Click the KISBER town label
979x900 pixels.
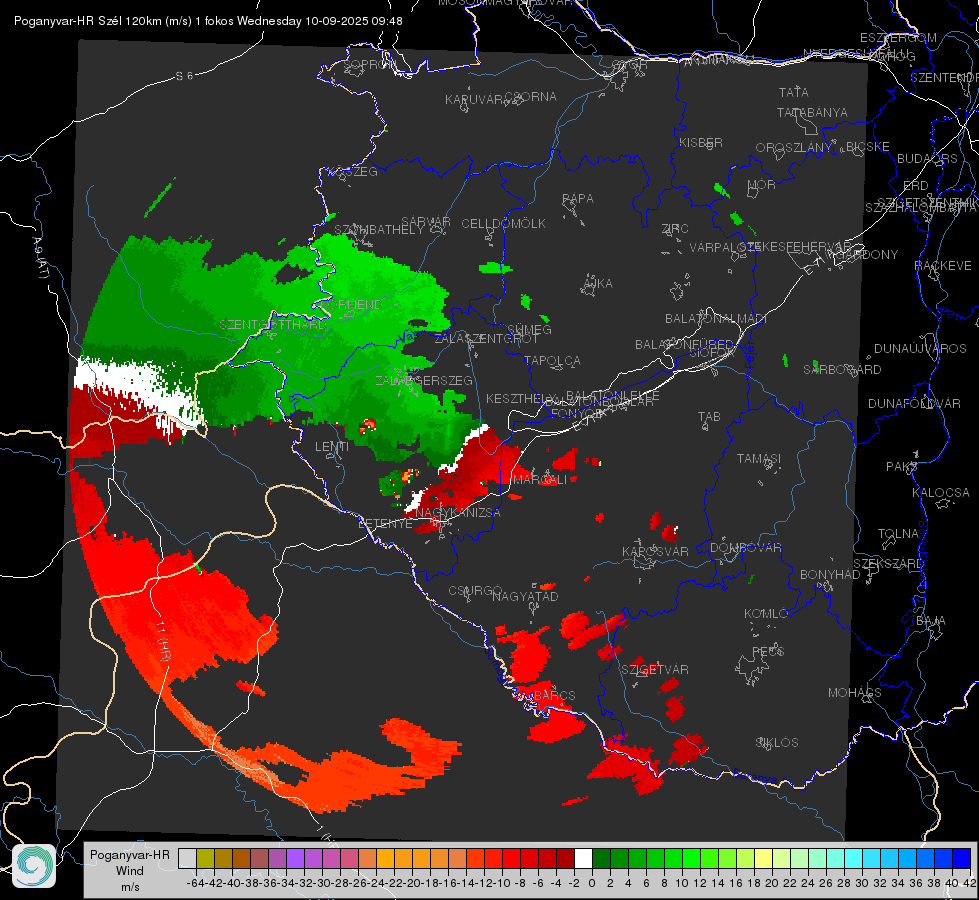click(701, 142)
